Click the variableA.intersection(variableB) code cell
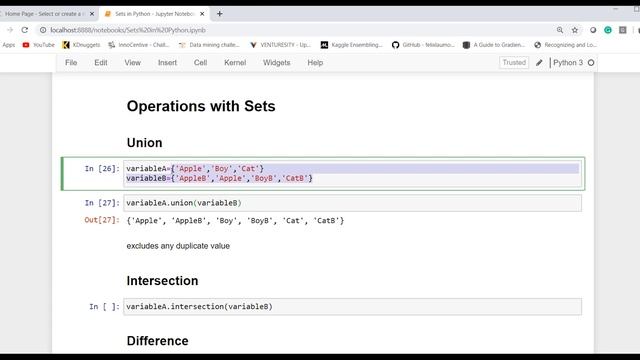This screenshot has width=640, height=360. [x=353, y=307]
